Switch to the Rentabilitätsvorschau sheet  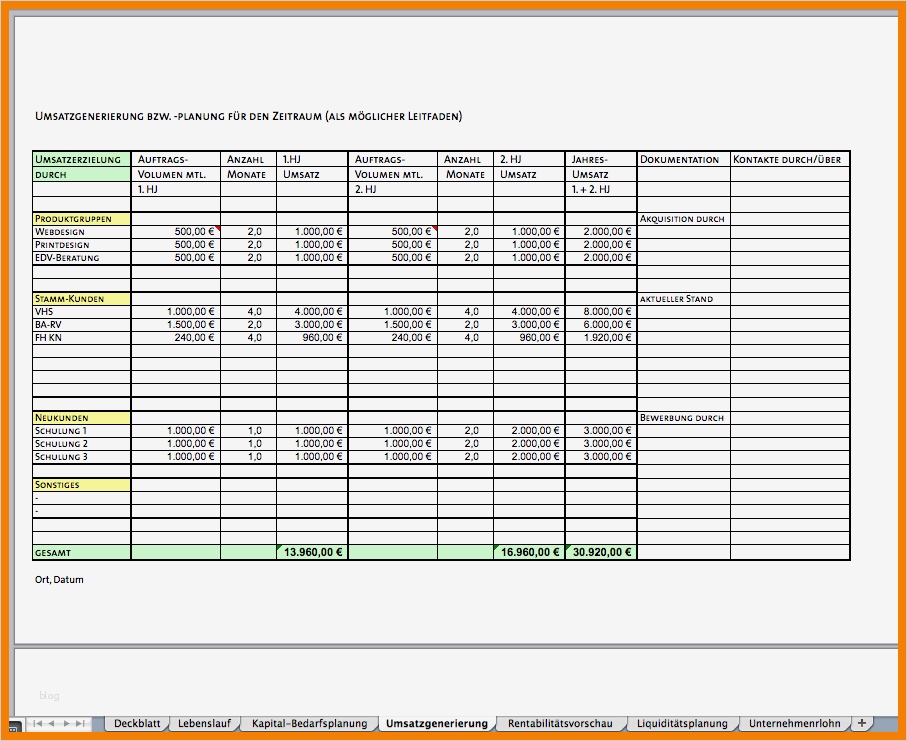click(x=558, y=722)
